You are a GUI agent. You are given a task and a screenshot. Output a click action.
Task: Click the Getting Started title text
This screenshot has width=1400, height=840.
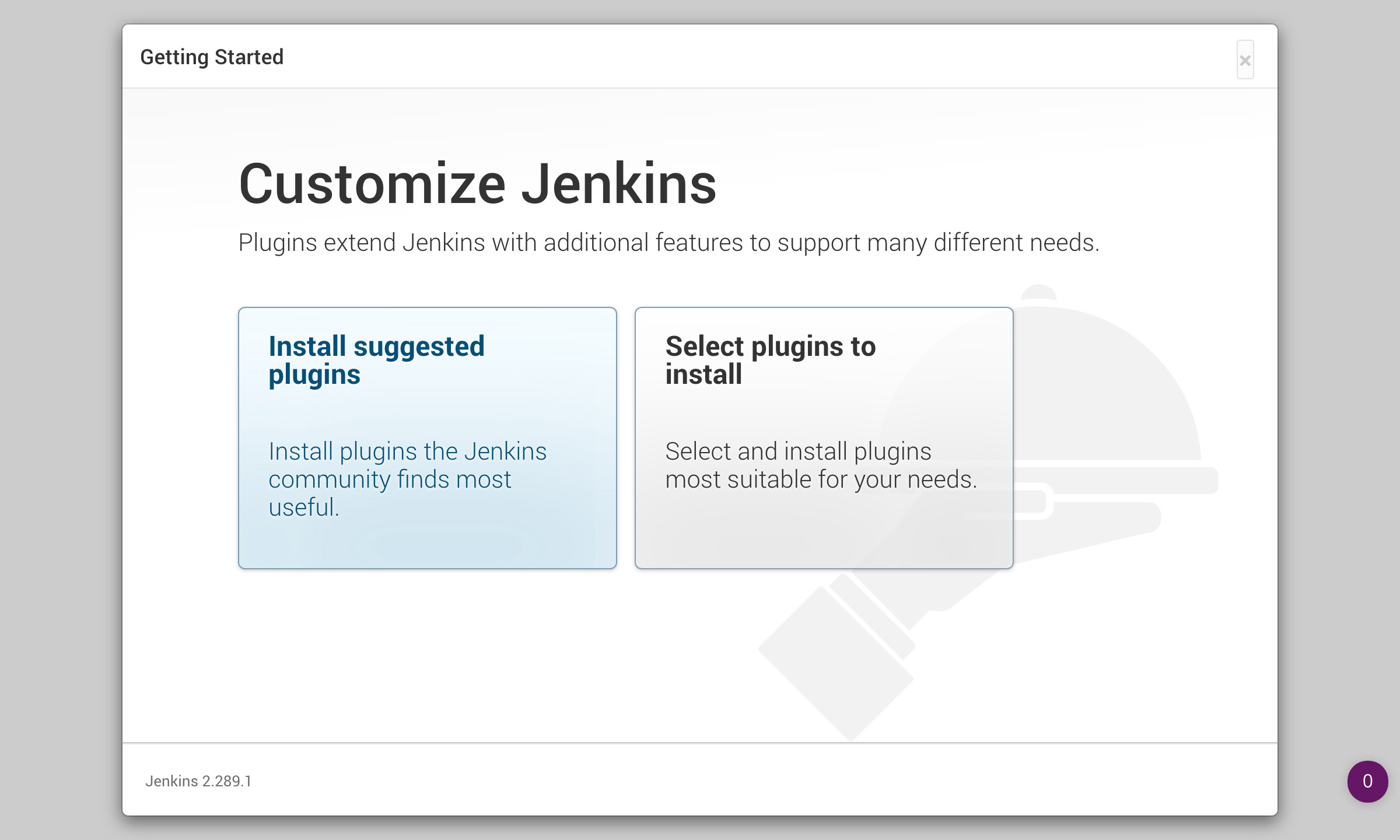[212, 57]
